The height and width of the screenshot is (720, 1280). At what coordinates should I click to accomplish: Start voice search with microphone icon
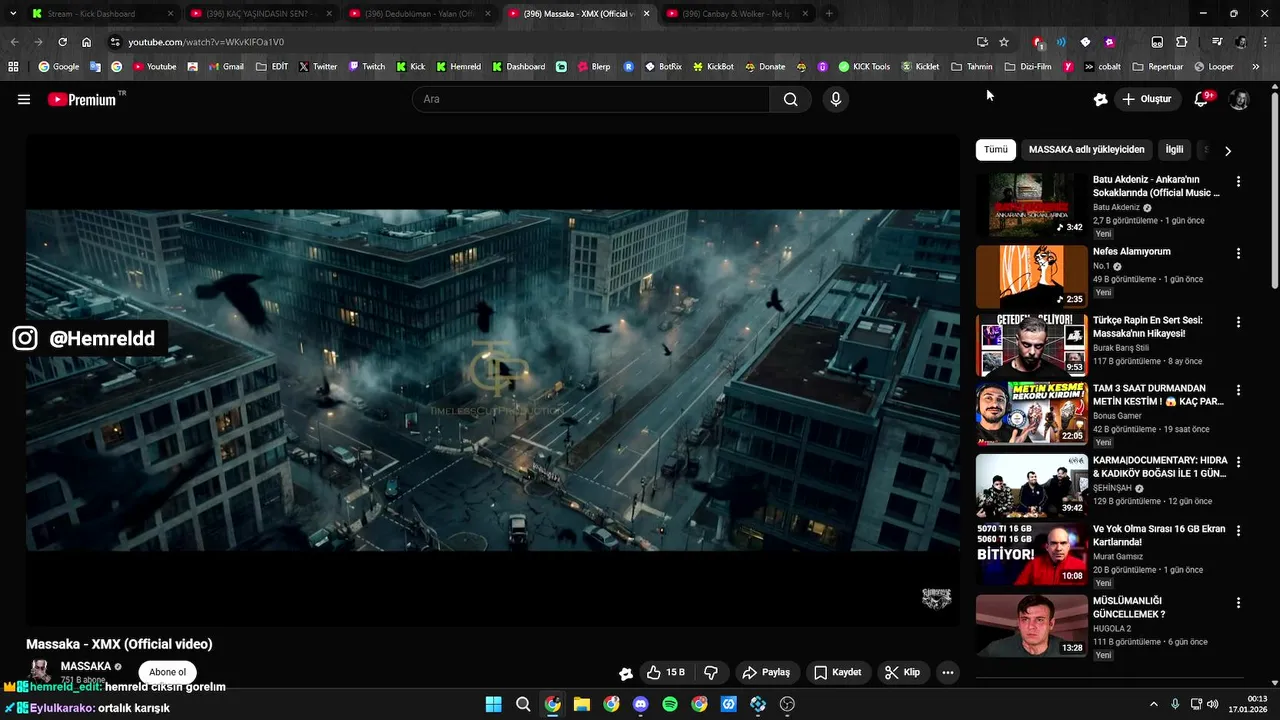[x=836, y=99]
